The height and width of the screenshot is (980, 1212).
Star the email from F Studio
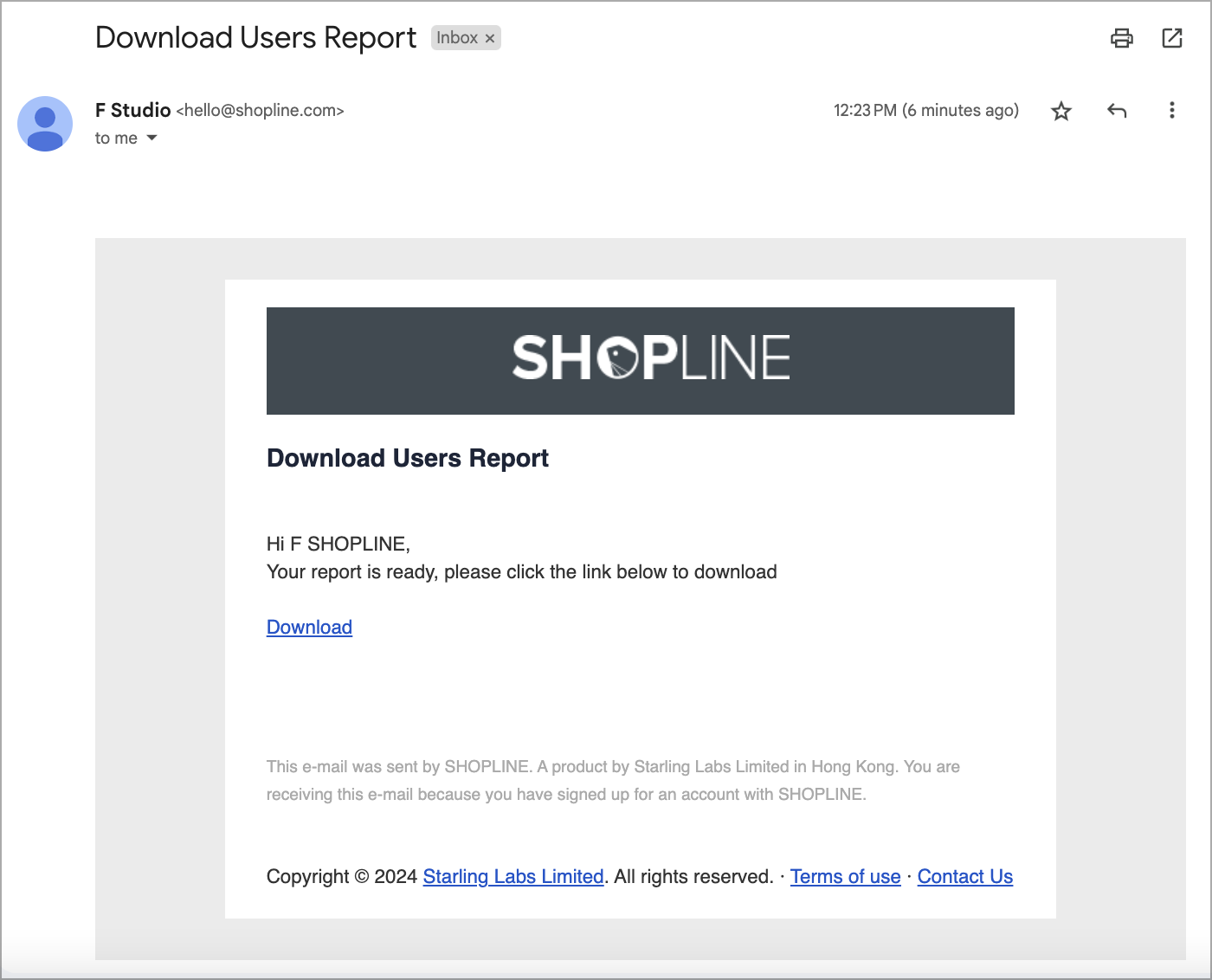coord(1061,111)
